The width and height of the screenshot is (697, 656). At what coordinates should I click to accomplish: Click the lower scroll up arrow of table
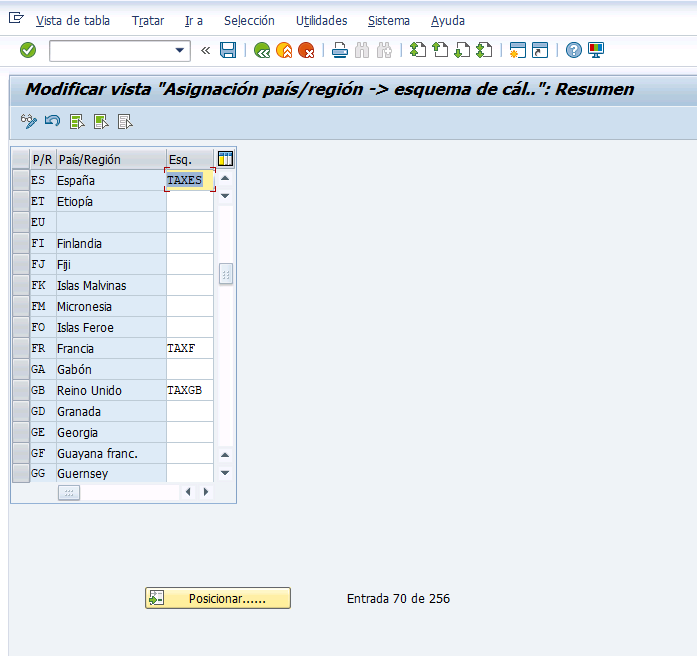click(x=225, y=455)
